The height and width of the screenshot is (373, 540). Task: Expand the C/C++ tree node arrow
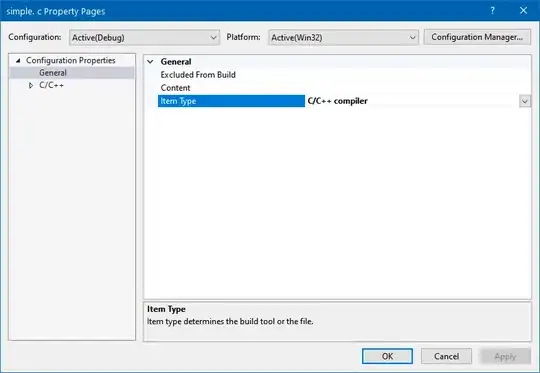(x=31, y=85)
